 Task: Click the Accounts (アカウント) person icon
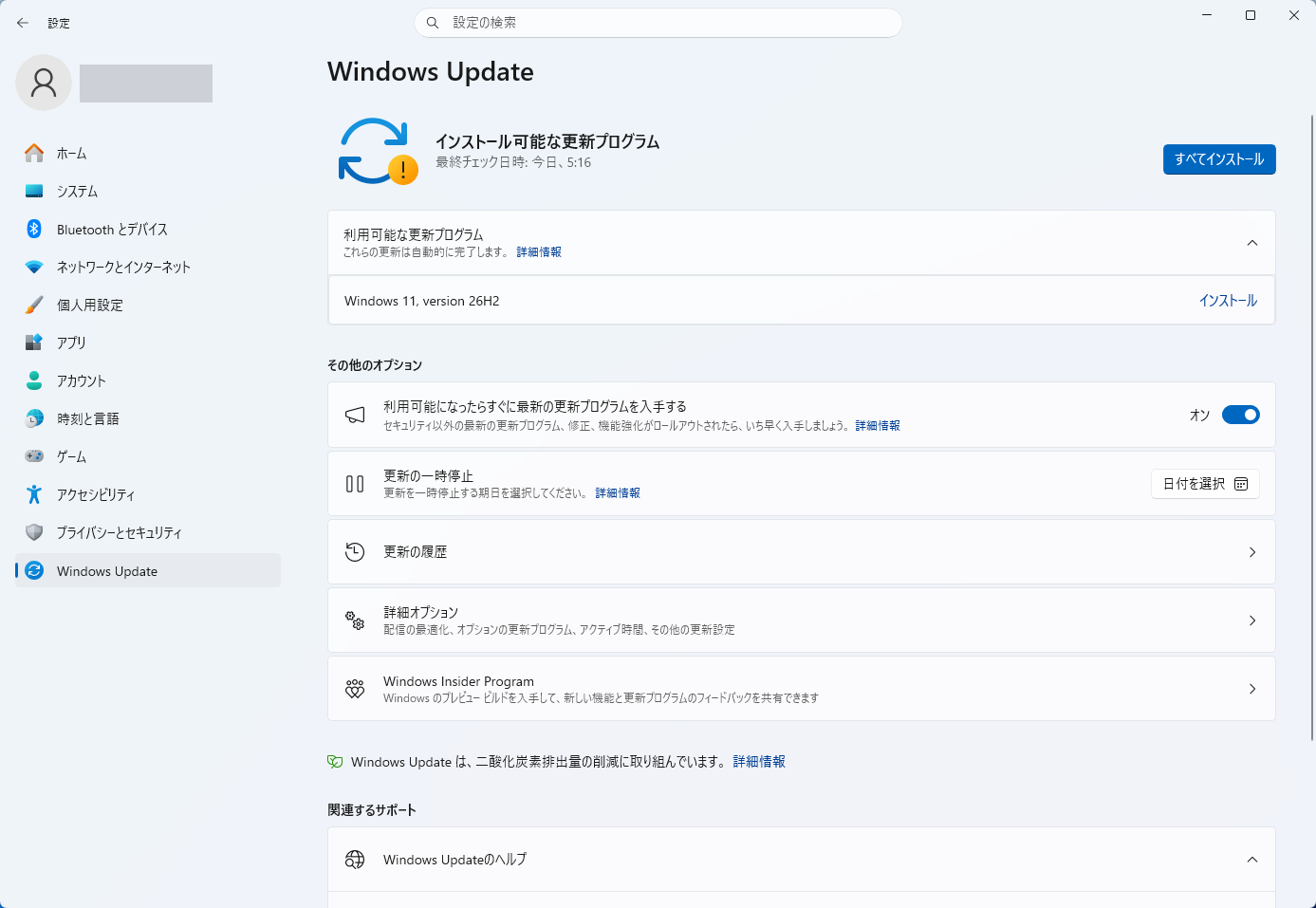[34, 380]
